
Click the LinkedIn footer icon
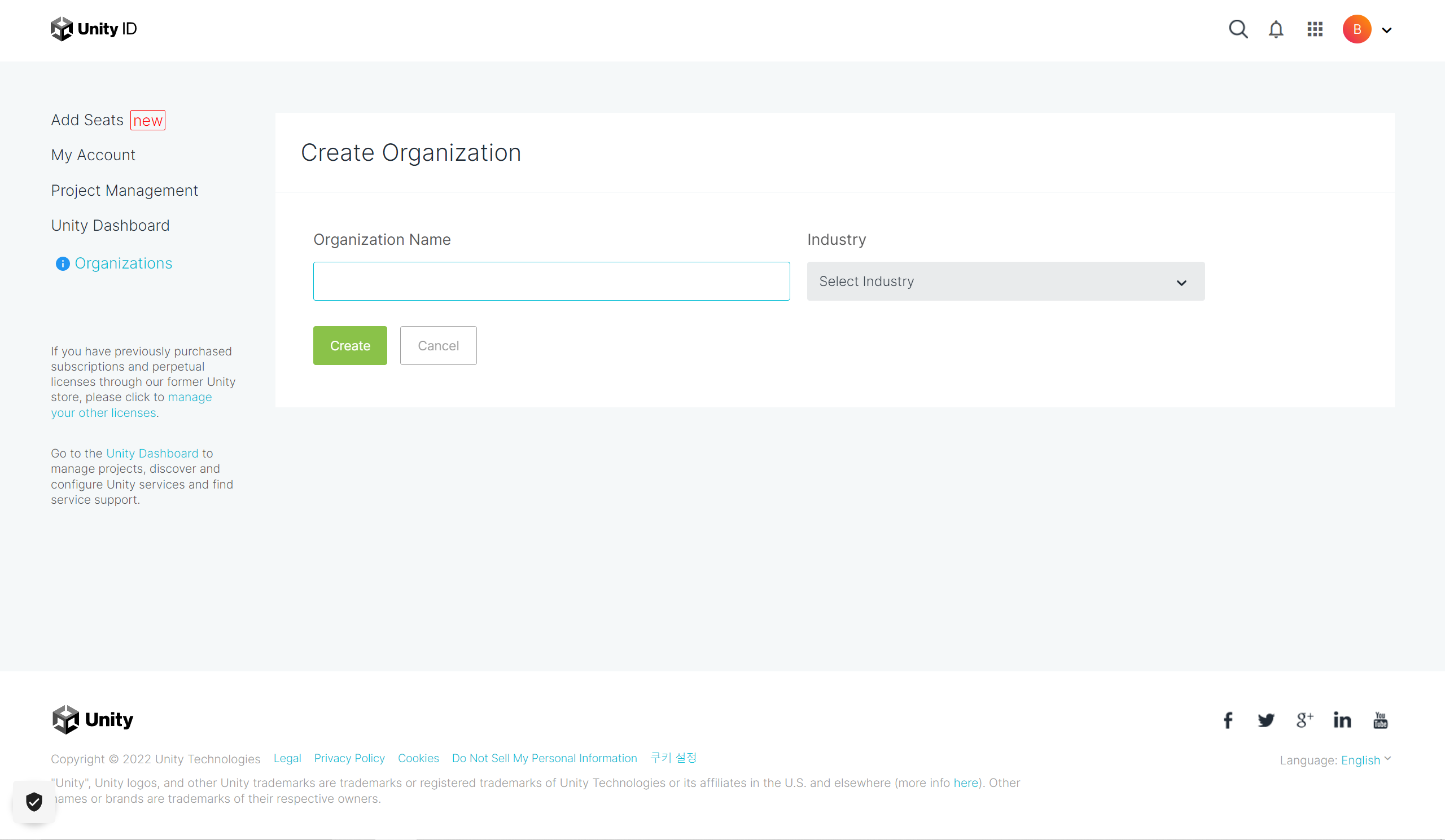(1342, 720)
